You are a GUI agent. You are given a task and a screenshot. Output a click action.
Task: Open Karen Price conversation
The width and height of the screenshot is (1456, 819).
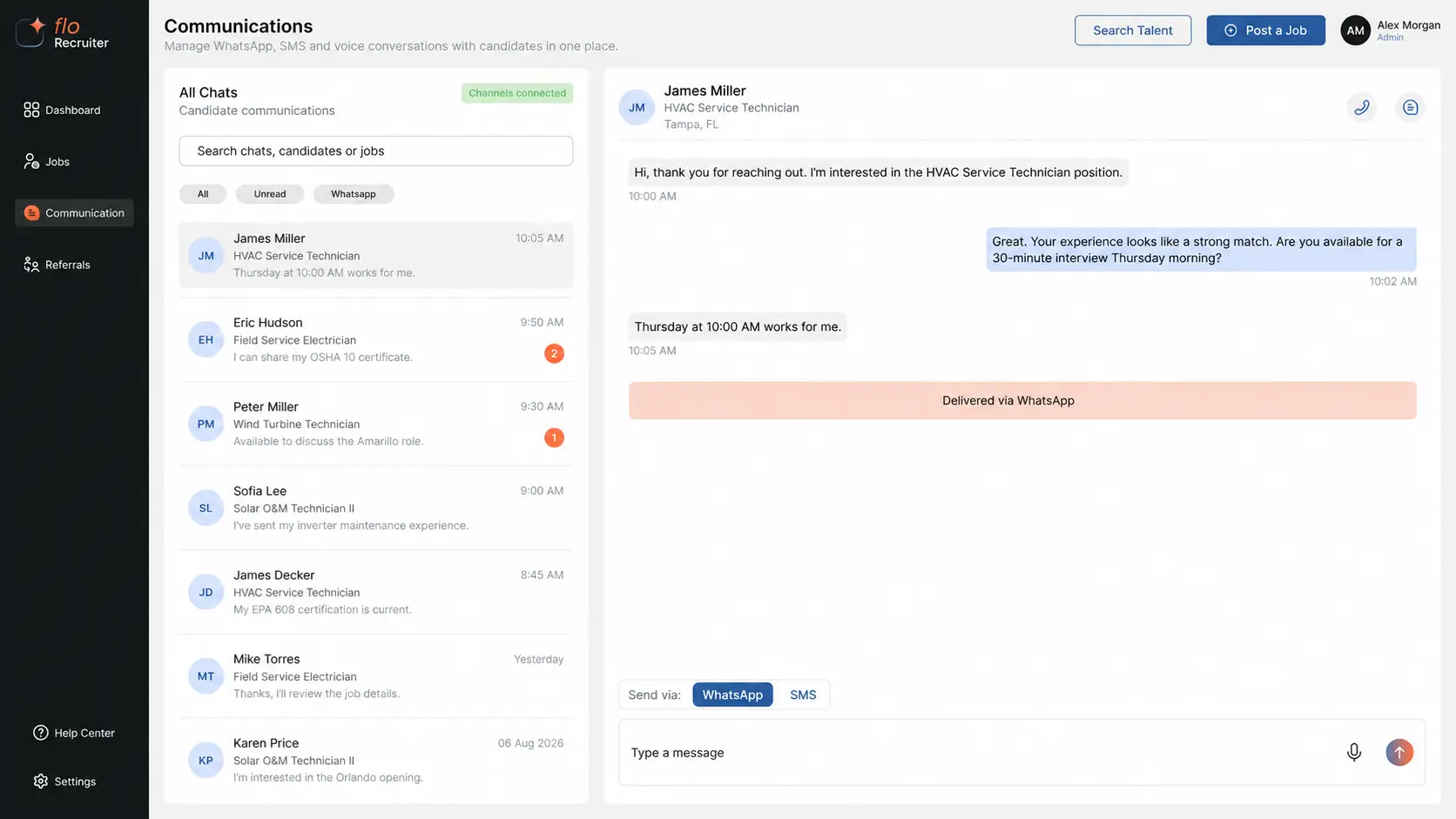(376, 760)
